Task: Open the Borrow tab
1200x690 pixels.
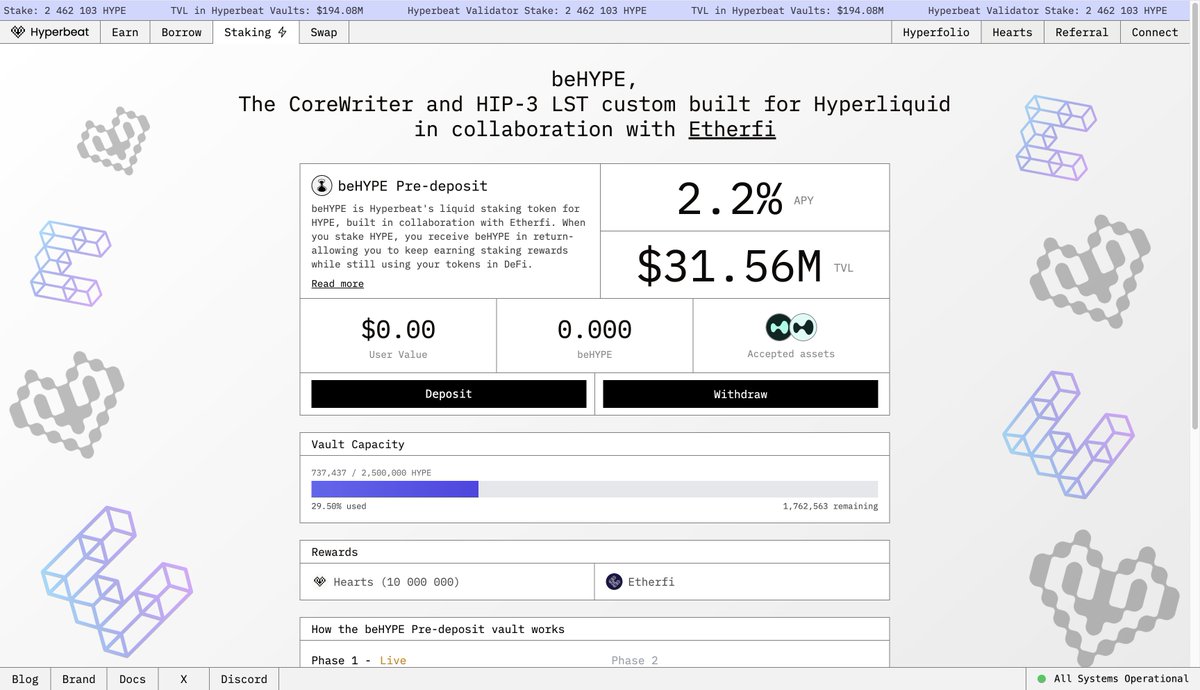Action: click(181, 32)
